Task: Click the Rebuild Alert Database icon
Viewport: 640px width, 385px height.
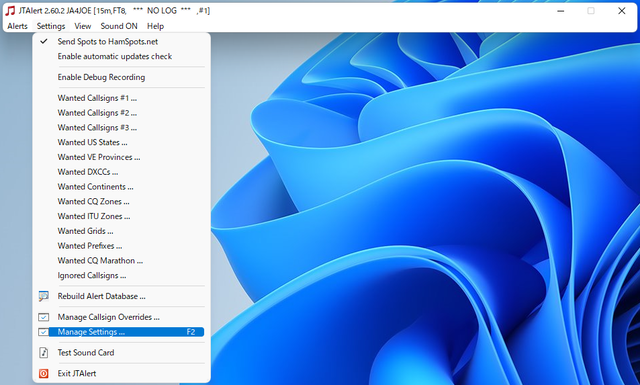Action: pos(44,296)
